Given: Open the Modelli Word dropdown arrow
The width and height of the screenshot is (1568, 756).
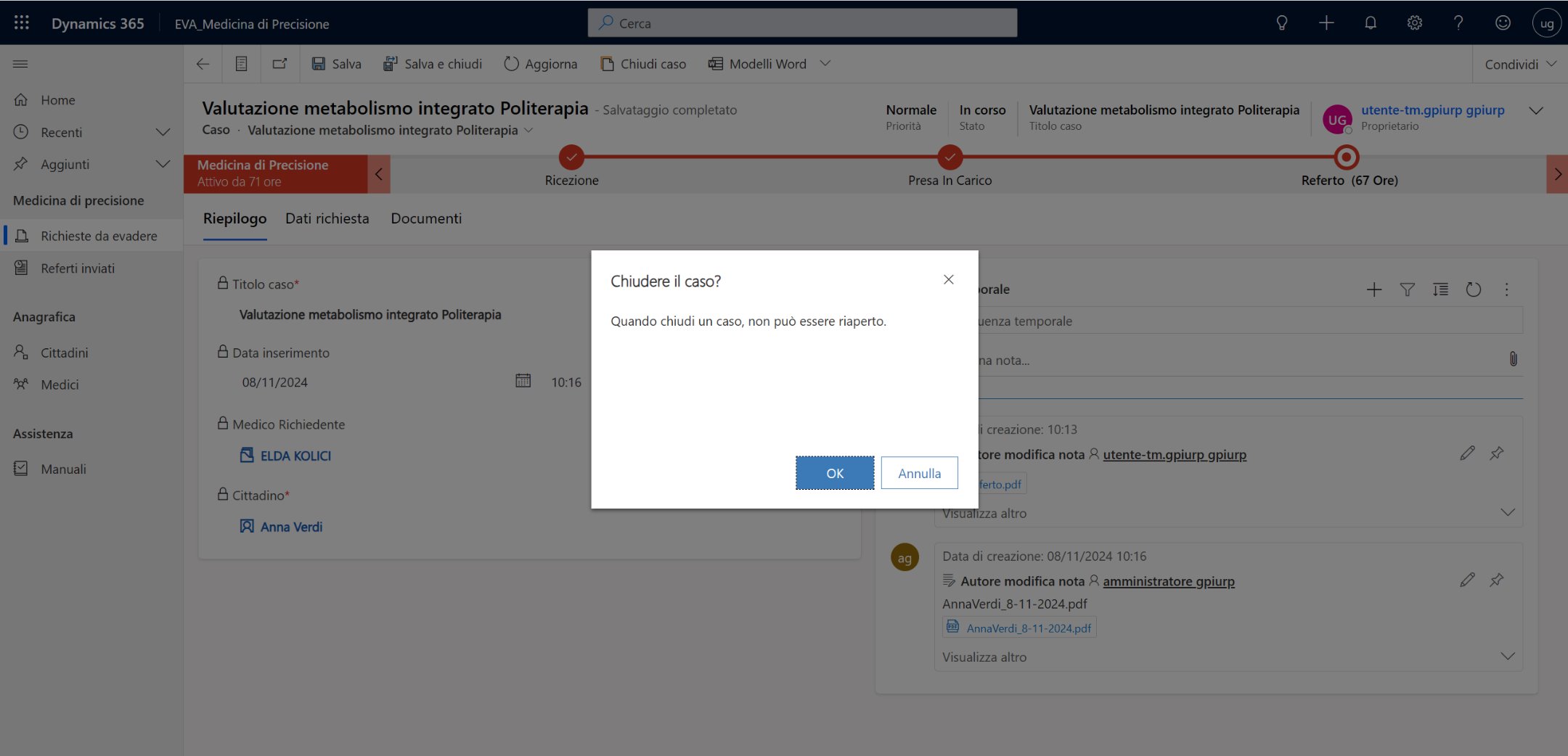Looking at the screenshot, I should [x=825, y=64].
